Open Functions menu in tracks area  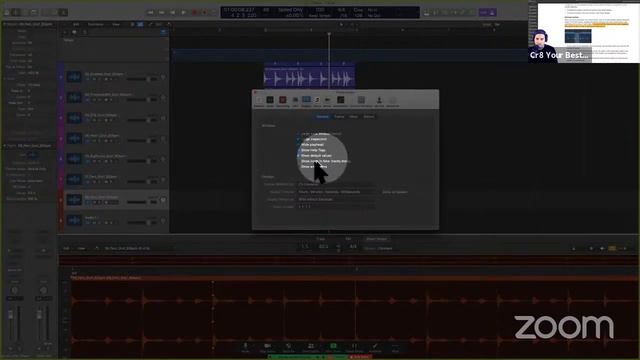pos(96,24)
